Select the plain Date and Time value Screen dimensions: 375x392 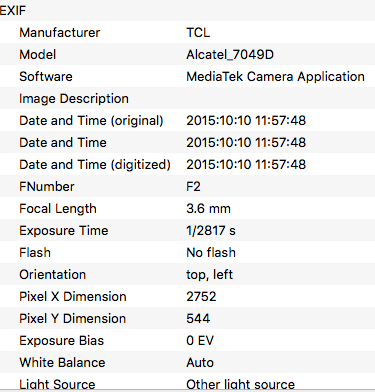[246, 143]
